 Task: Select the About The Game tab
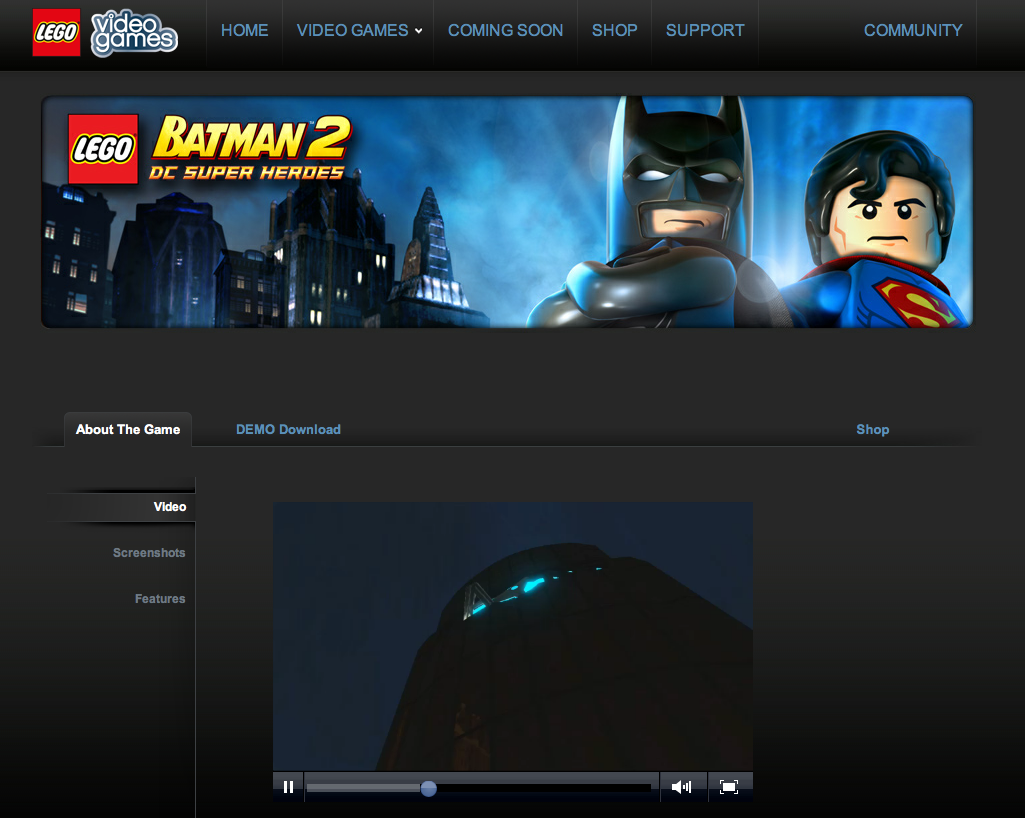coord(128,430)
